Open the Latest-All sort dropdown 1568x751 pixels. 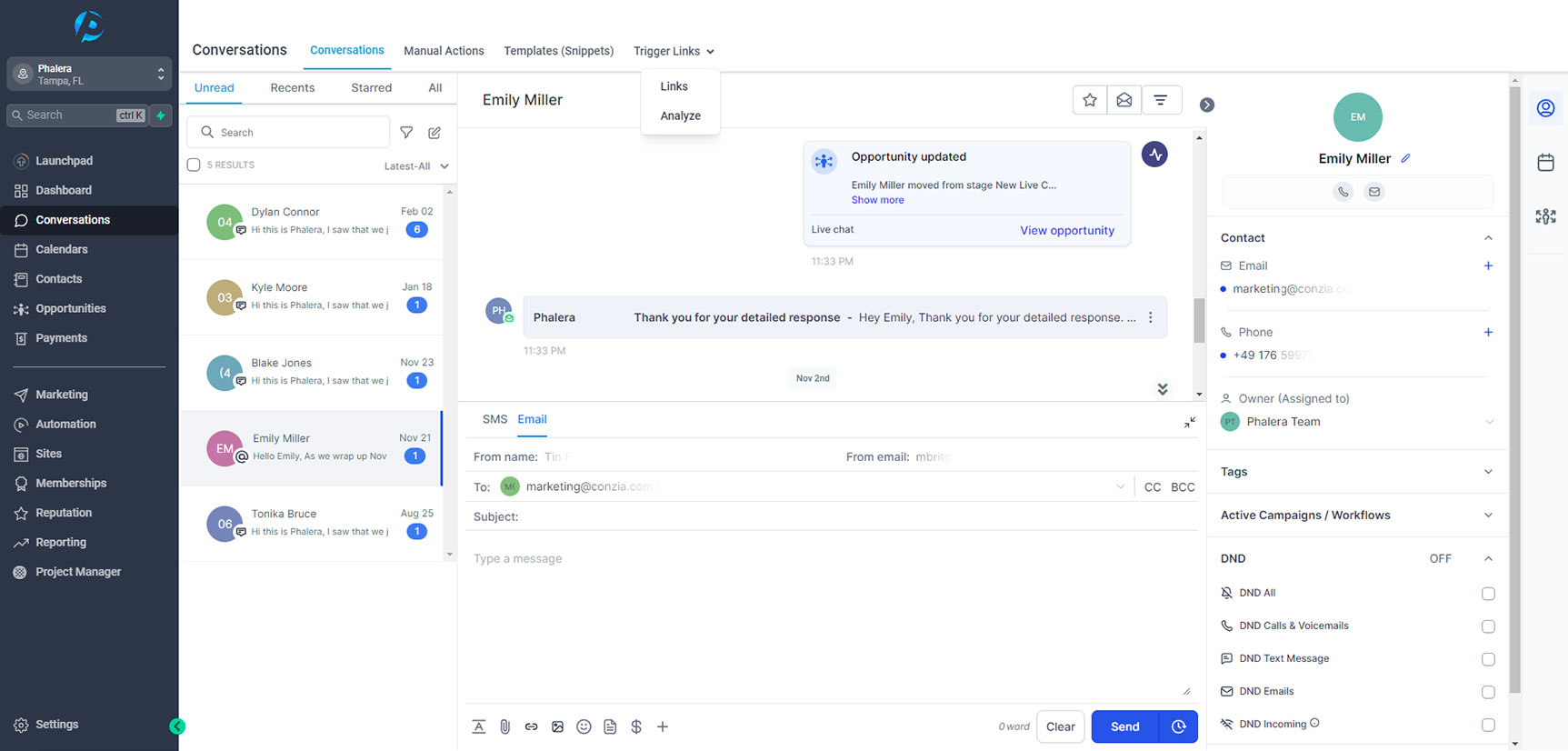(x=416, y=166)
